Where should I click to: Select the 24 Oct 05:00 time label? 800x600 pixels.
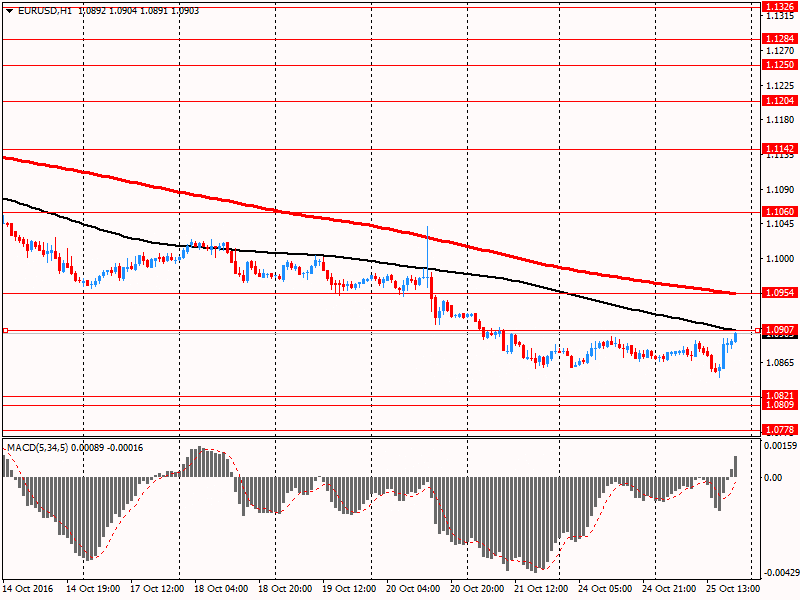605,588
